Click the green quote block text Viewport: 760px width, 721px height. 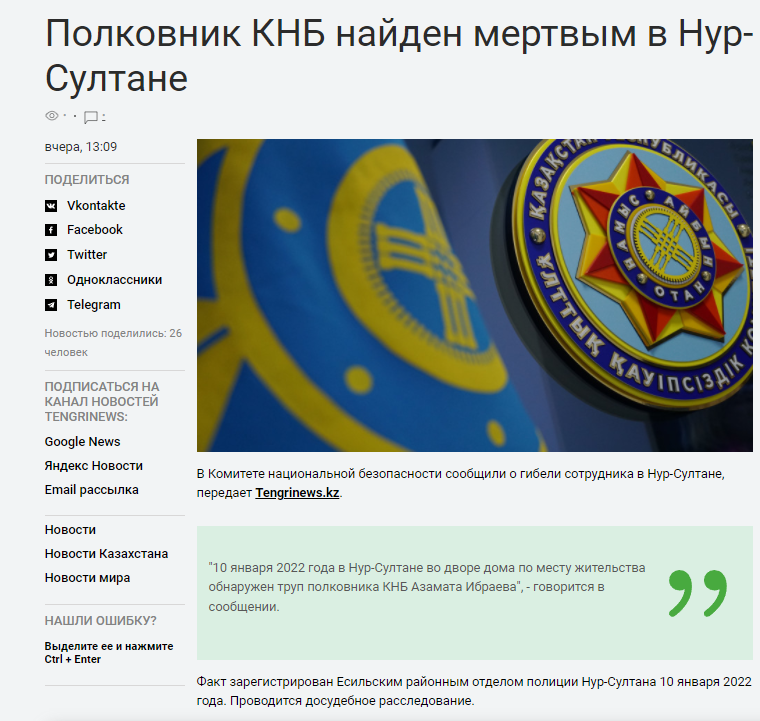427,587
